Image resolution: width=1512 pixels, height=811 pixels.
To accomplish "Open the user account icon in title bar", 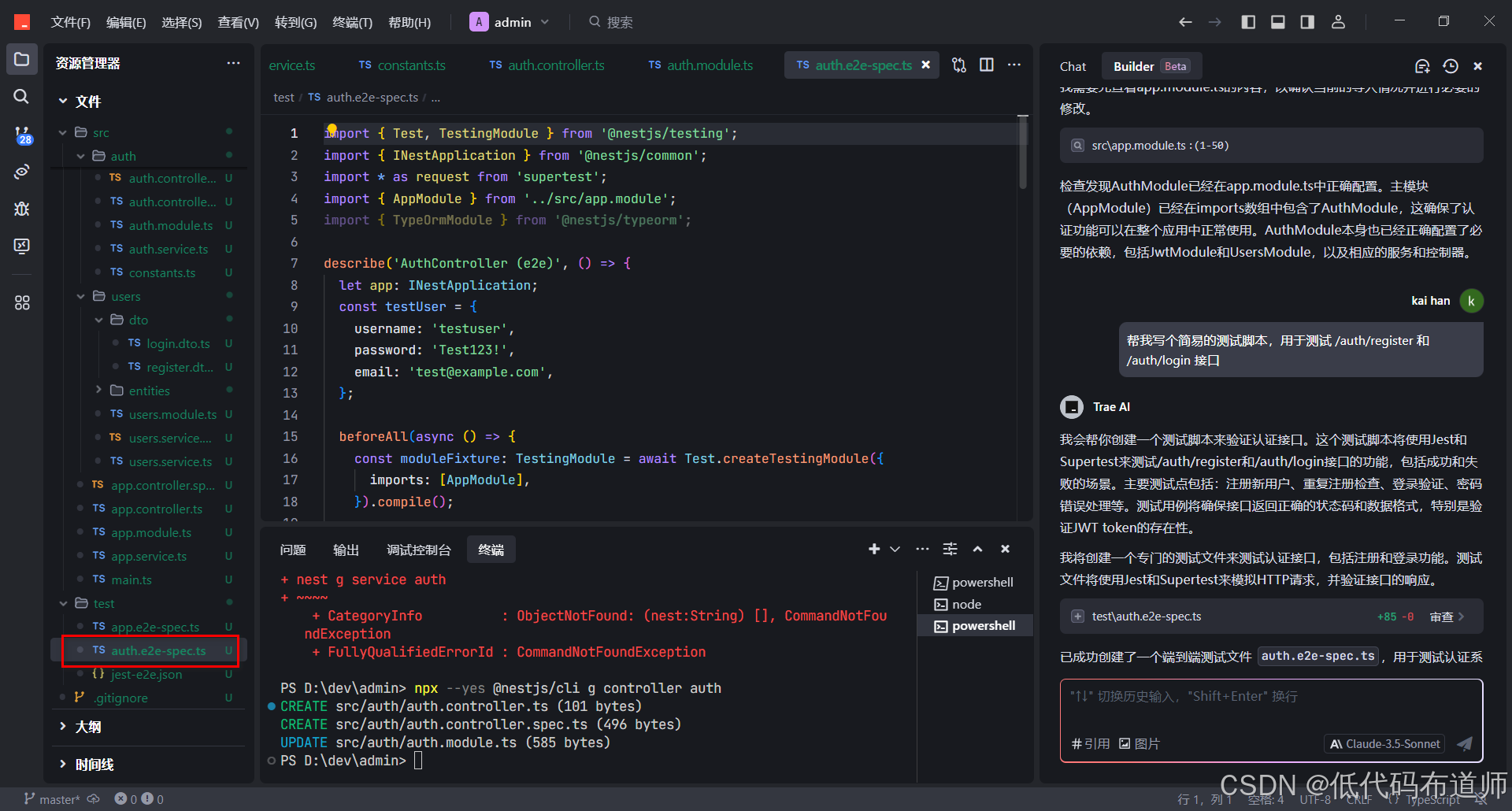I will click(x=1338, y=22).
